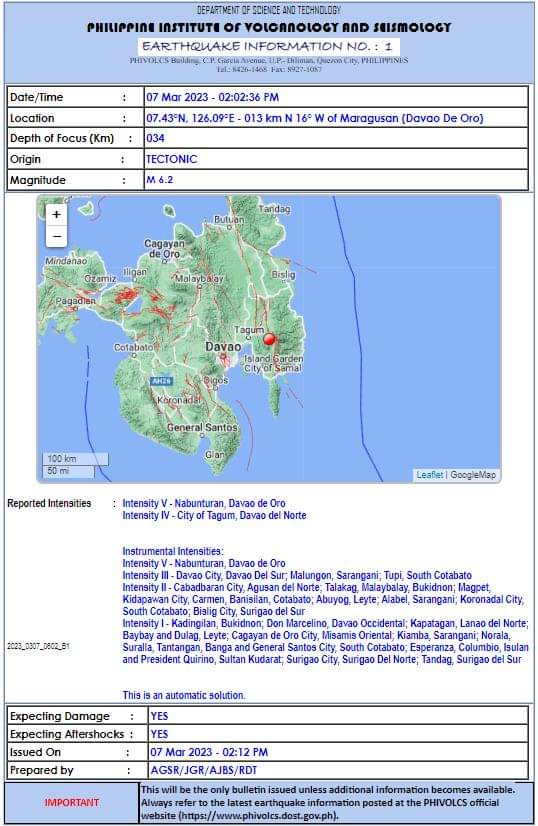Click the Glan label on the map
538x826 pixels.
coord(214,455)
